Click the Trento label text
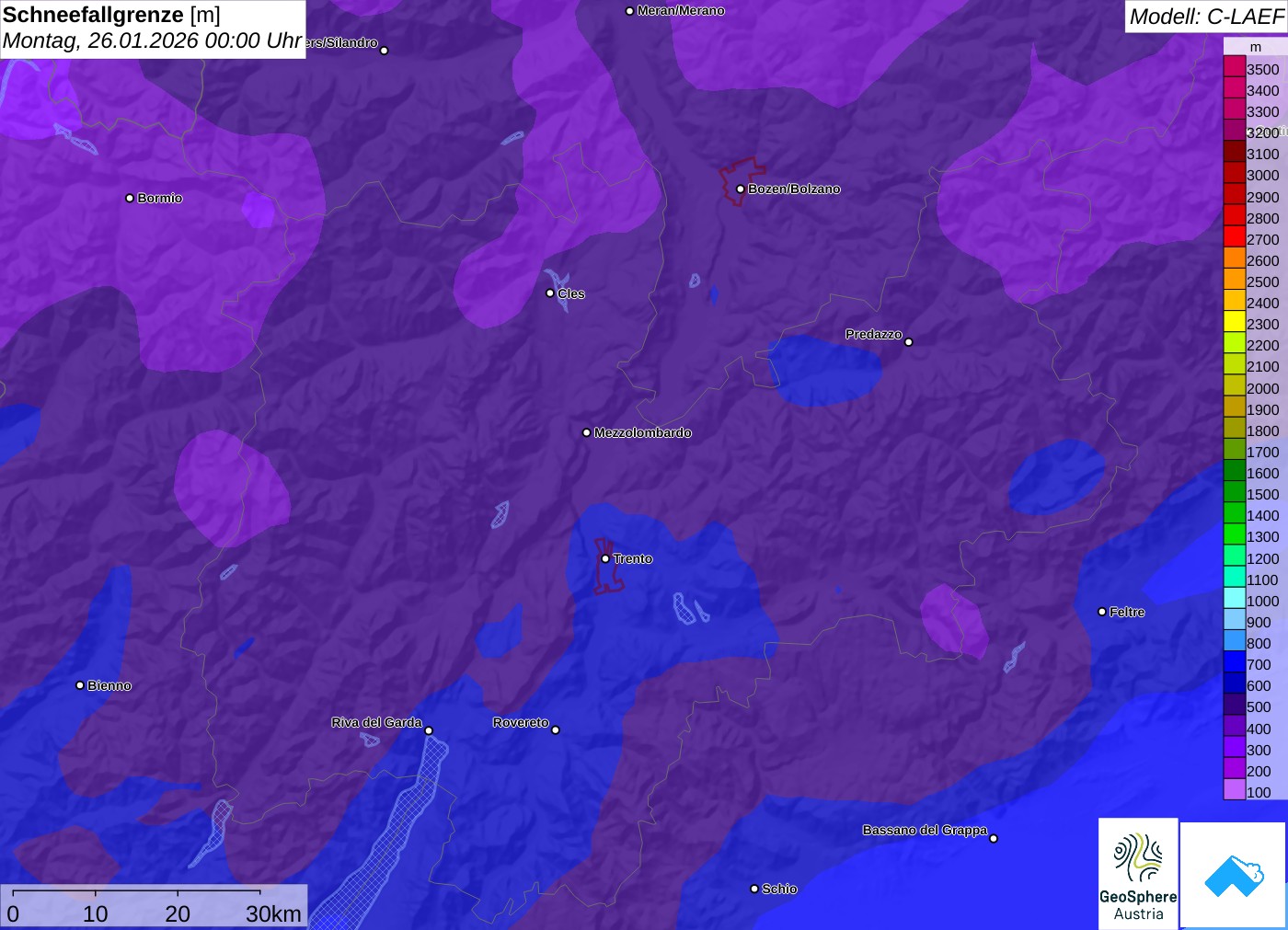1288x930 pixels. 633,558
